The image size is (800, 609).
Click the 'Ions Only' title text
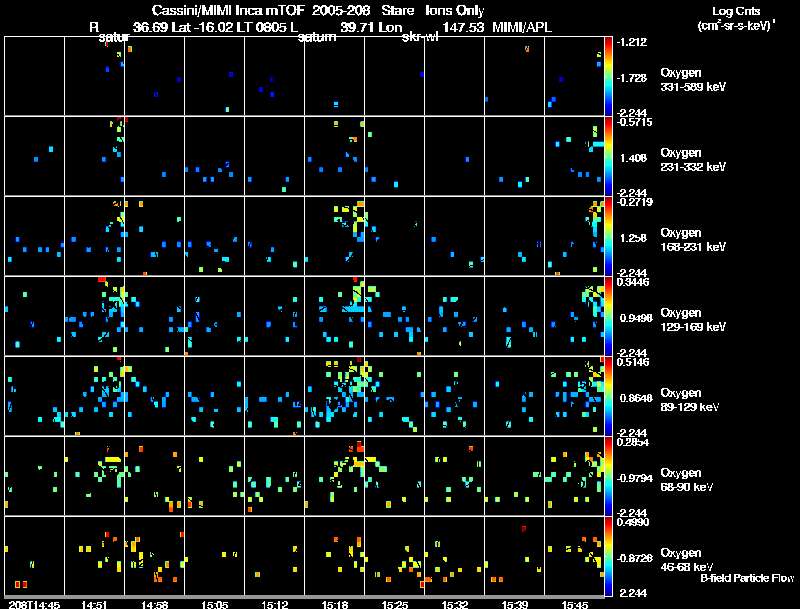tap(455, 10)
